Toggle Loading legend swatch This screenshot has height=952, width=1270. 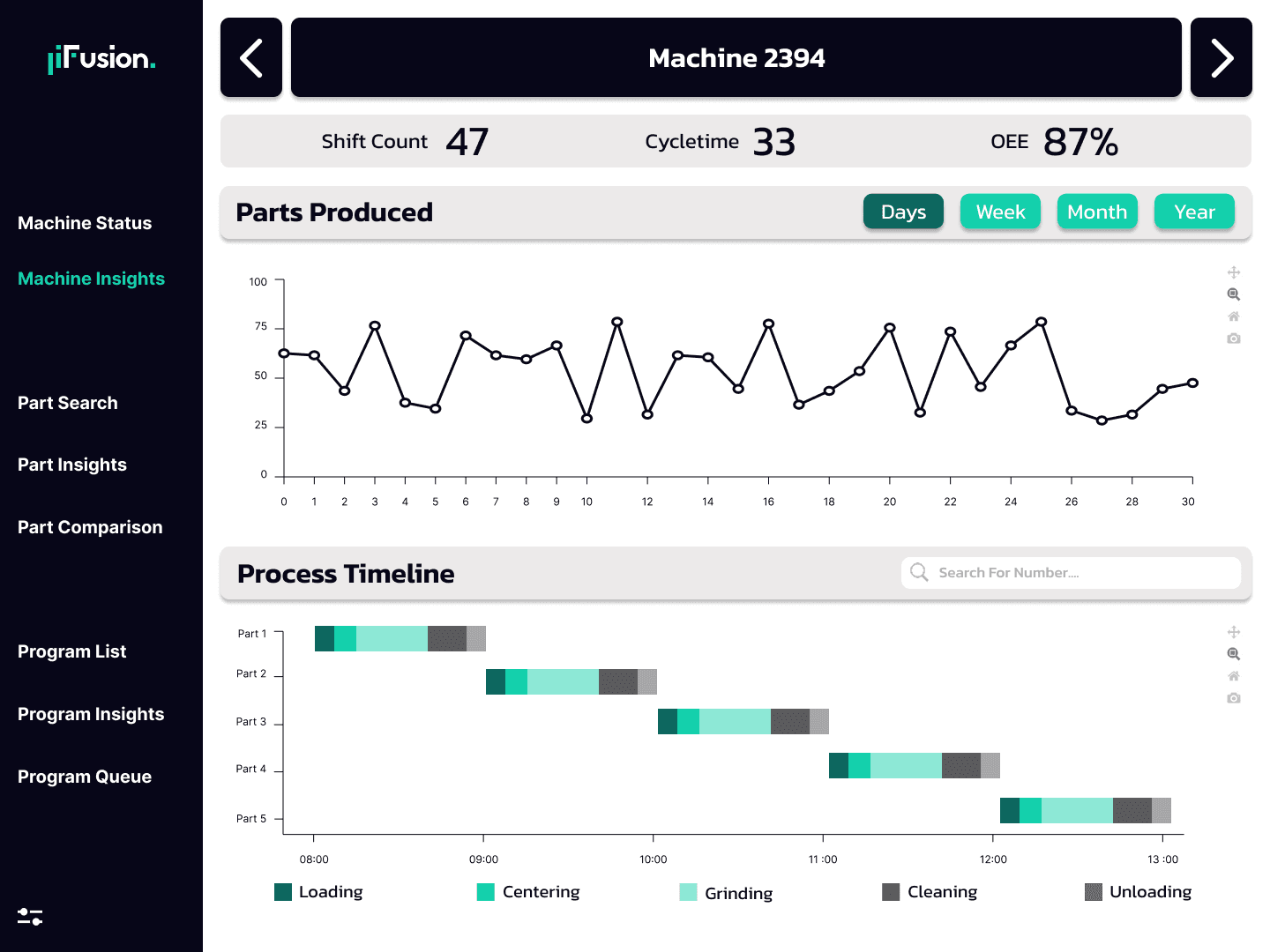pyautogui.click(x=283, y=892)
